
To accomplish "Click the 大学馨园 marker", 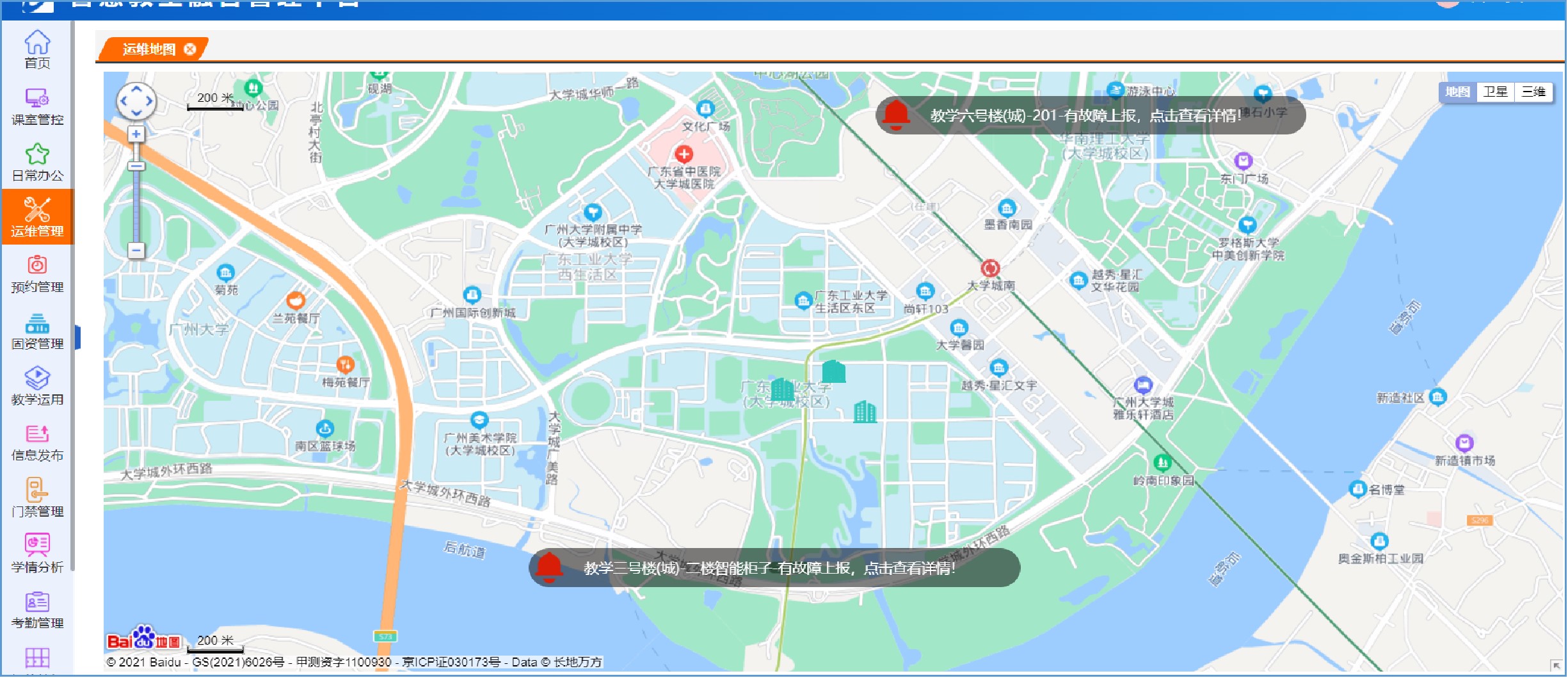I will tap(959, 328).
